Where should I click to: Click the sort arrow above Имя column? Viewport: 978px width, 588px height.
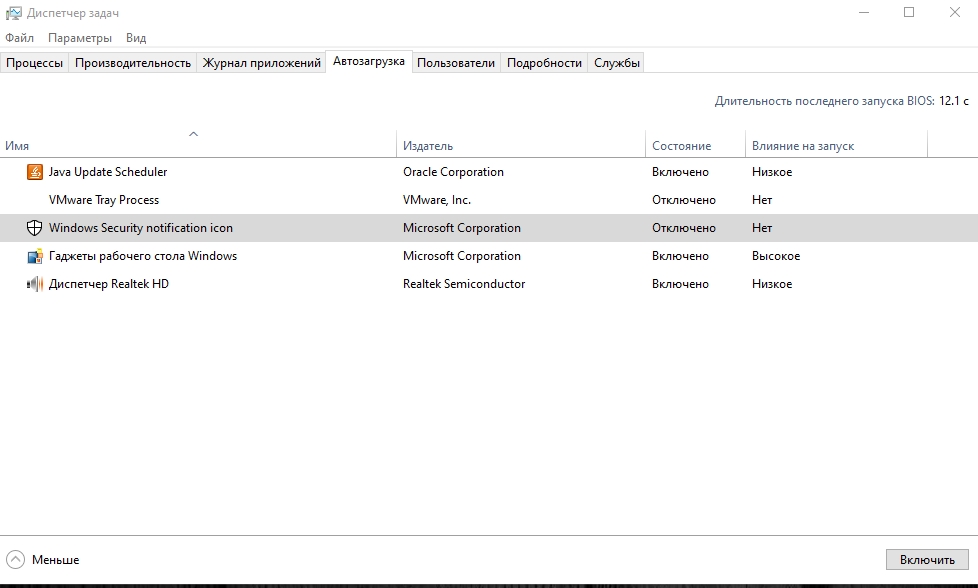point(193,134)
